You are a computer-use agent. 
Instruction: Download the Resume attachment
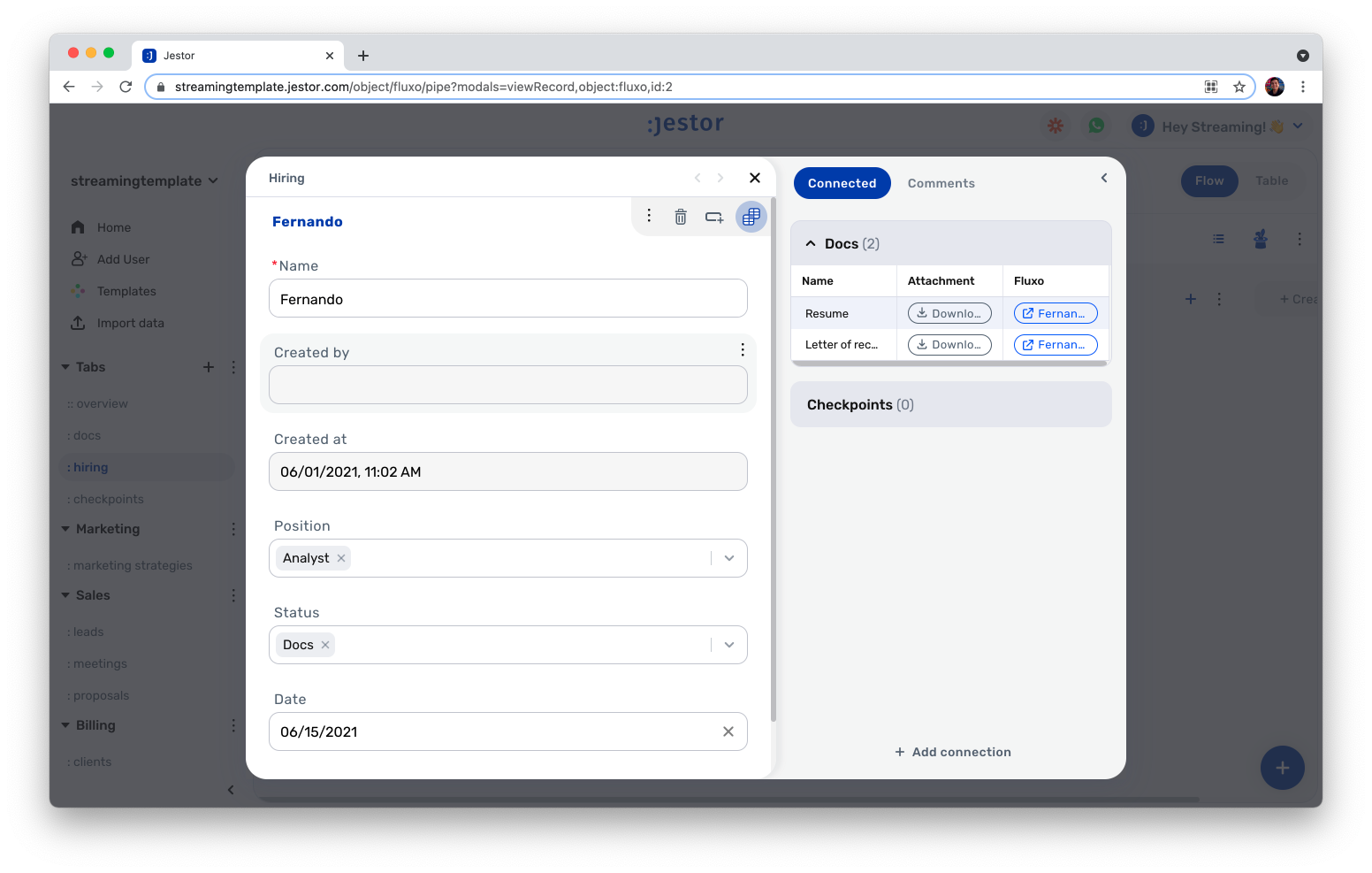click(949, 313)
